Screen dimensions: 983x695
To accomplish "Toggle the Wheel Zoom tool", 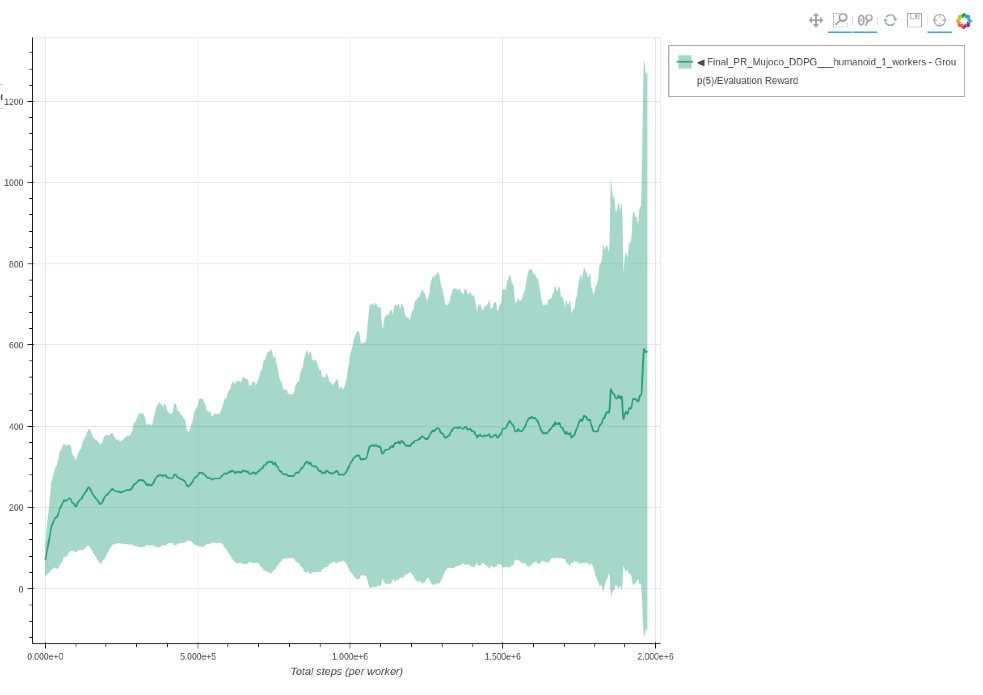I will 865,20.
